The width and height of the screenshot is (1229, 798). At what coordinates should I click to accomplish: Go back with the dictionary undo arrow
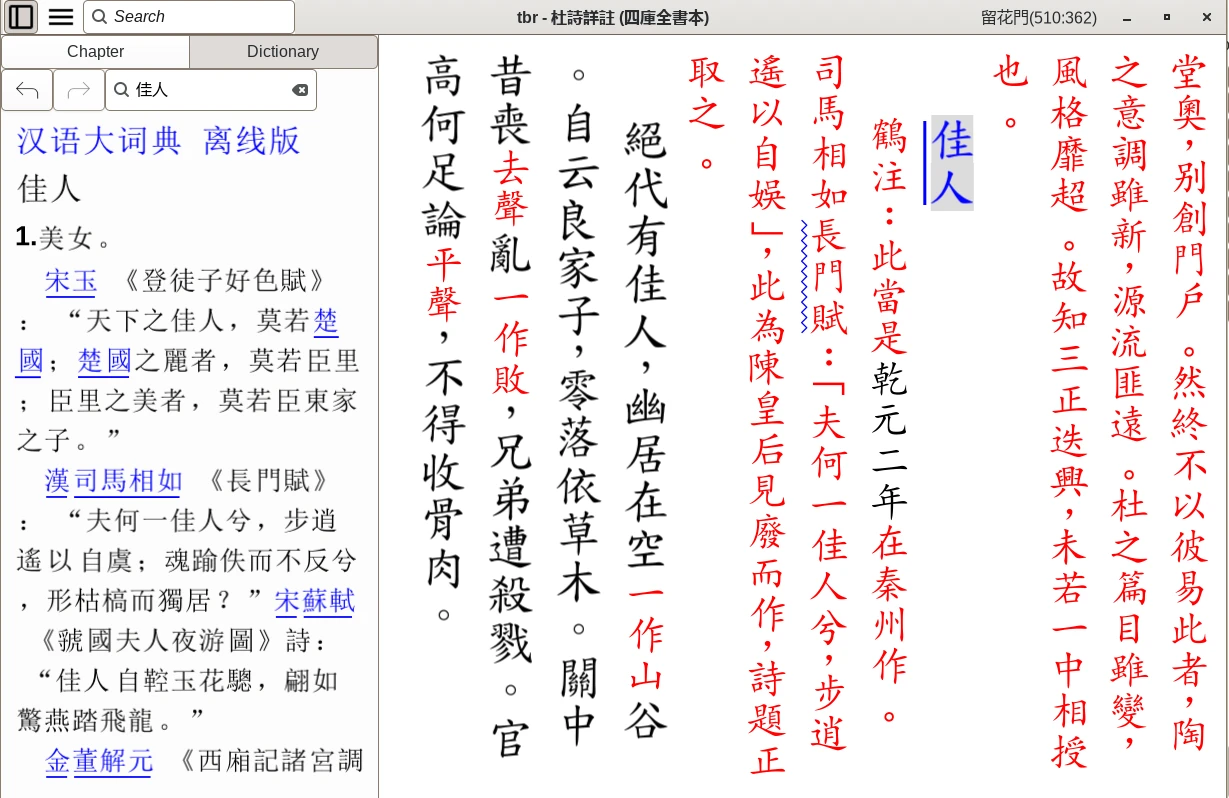[27, 90]
